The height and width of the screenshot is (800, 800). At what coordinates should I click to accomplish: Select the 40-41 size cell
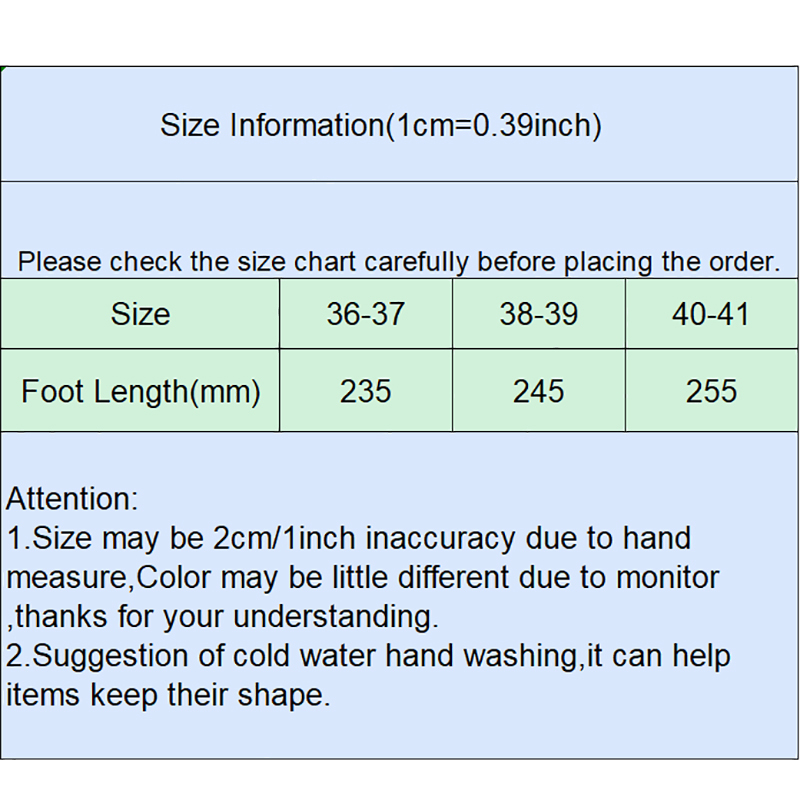point(711,314)
